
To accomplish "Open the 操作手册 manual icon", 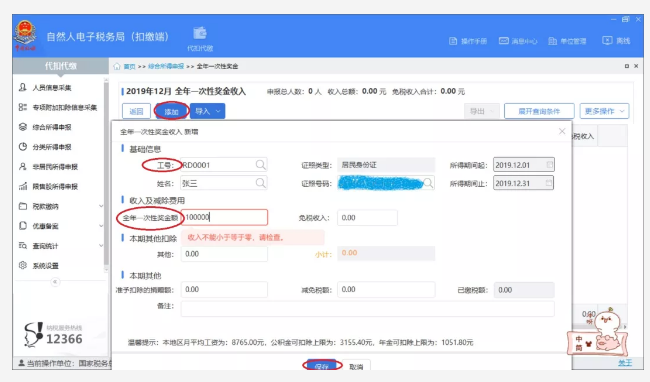I will coord(453,41).
